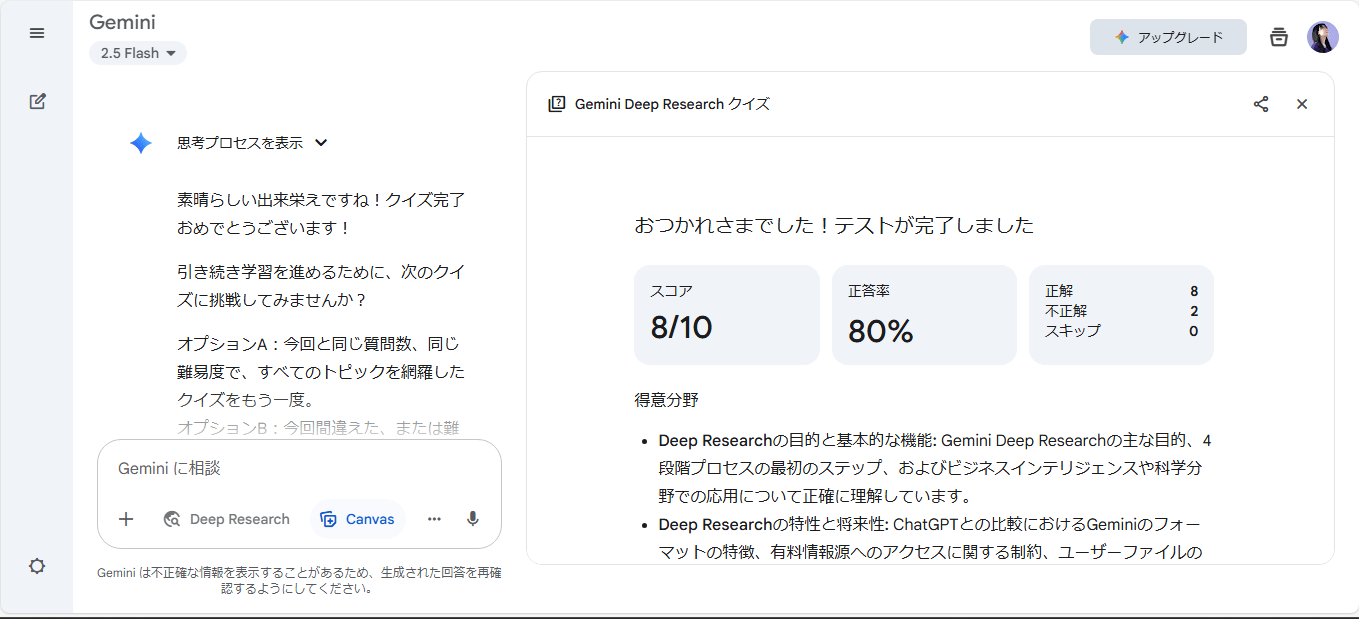1359x619 pixels.
Task: Close the quiz canvas panel
Action: point(1302,104)
